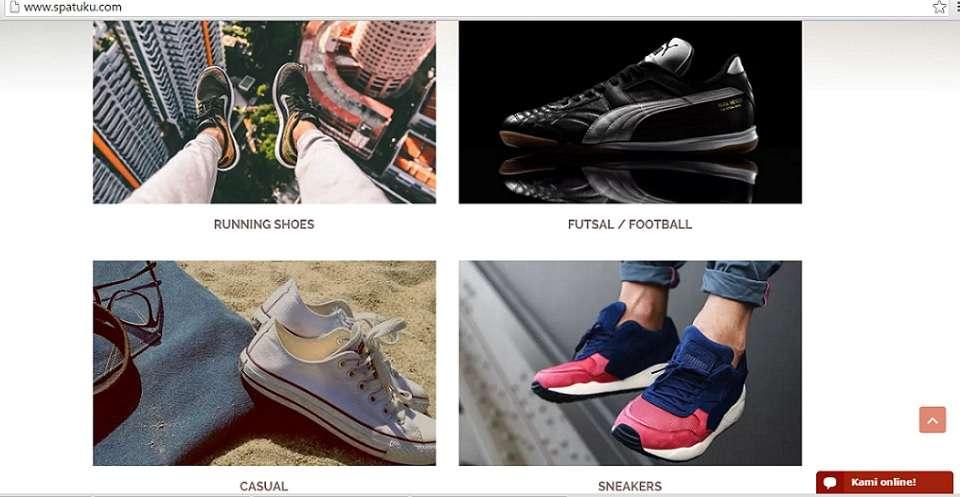Screen dimensions: 960x497
Task: Click the rolled jeans cuffs in sneakers photo
Action: coord(702,279)
